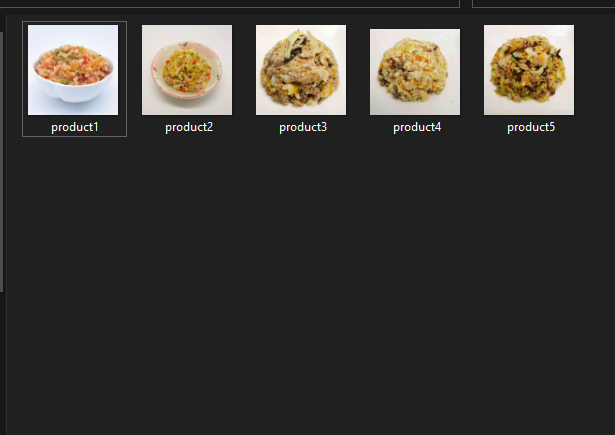Click the product2 file name label
The image size is (615, 435).
(x=189, y=127)
